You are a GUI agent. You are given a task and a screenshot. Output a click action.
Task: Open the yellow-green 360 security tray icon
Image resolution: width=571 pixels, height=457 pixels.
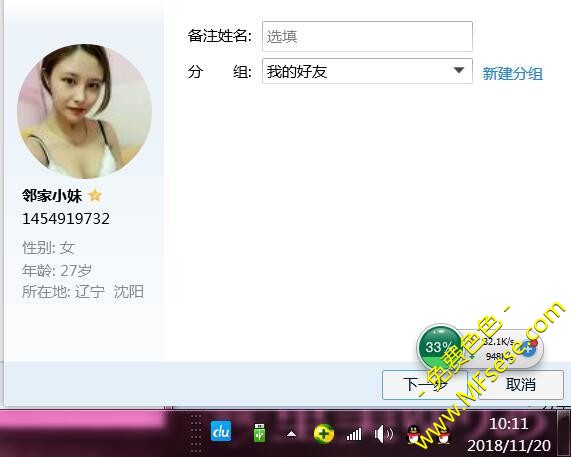click(323, 434)
